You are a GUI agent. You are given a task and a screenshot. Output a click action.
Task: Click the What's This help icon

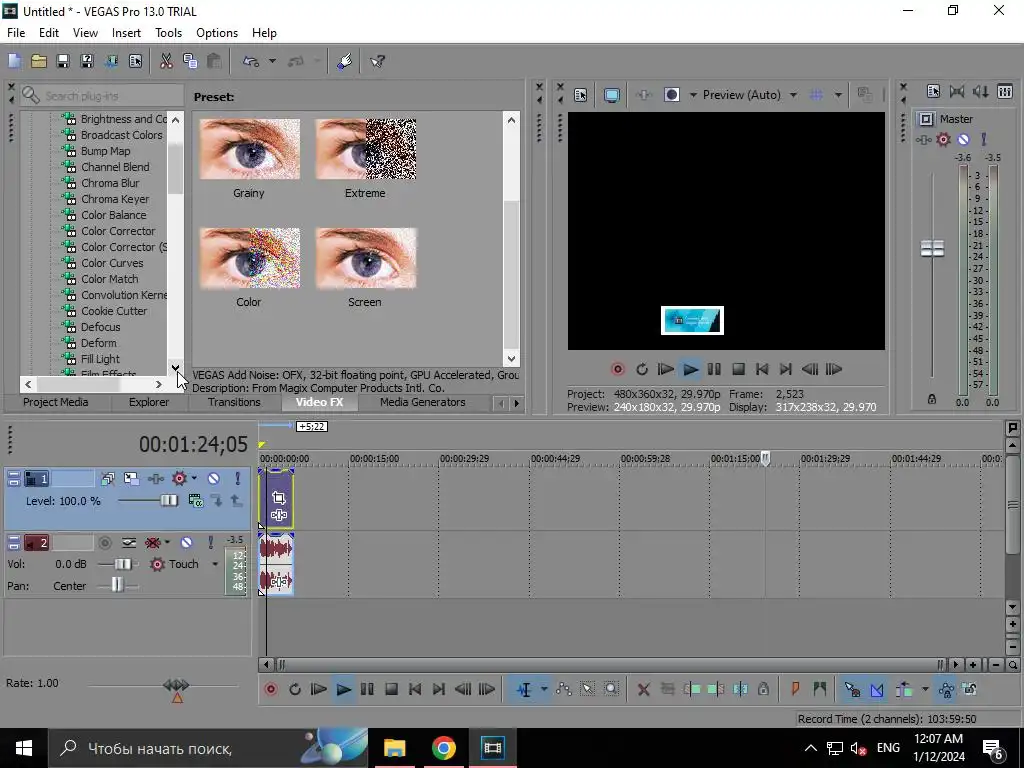[377, 61]
